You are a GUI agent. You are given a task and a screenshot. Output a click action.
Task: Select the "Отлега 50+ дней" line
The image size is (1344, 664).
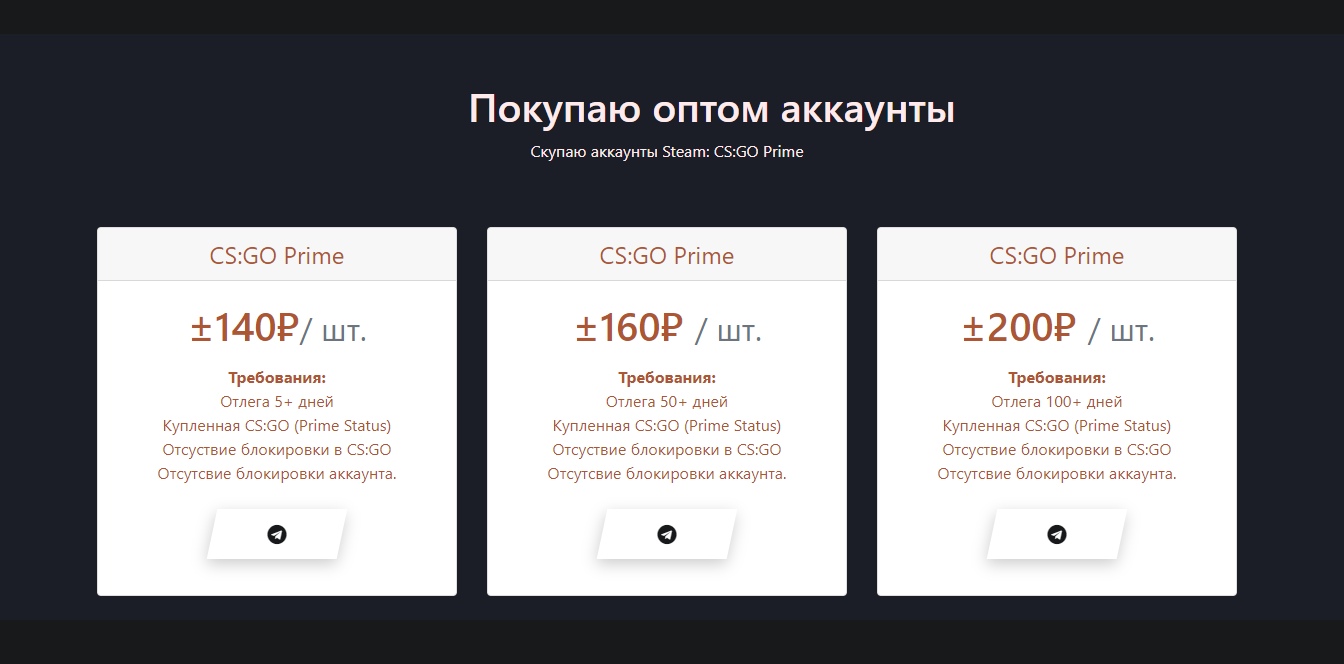click(x=667, y=402)
